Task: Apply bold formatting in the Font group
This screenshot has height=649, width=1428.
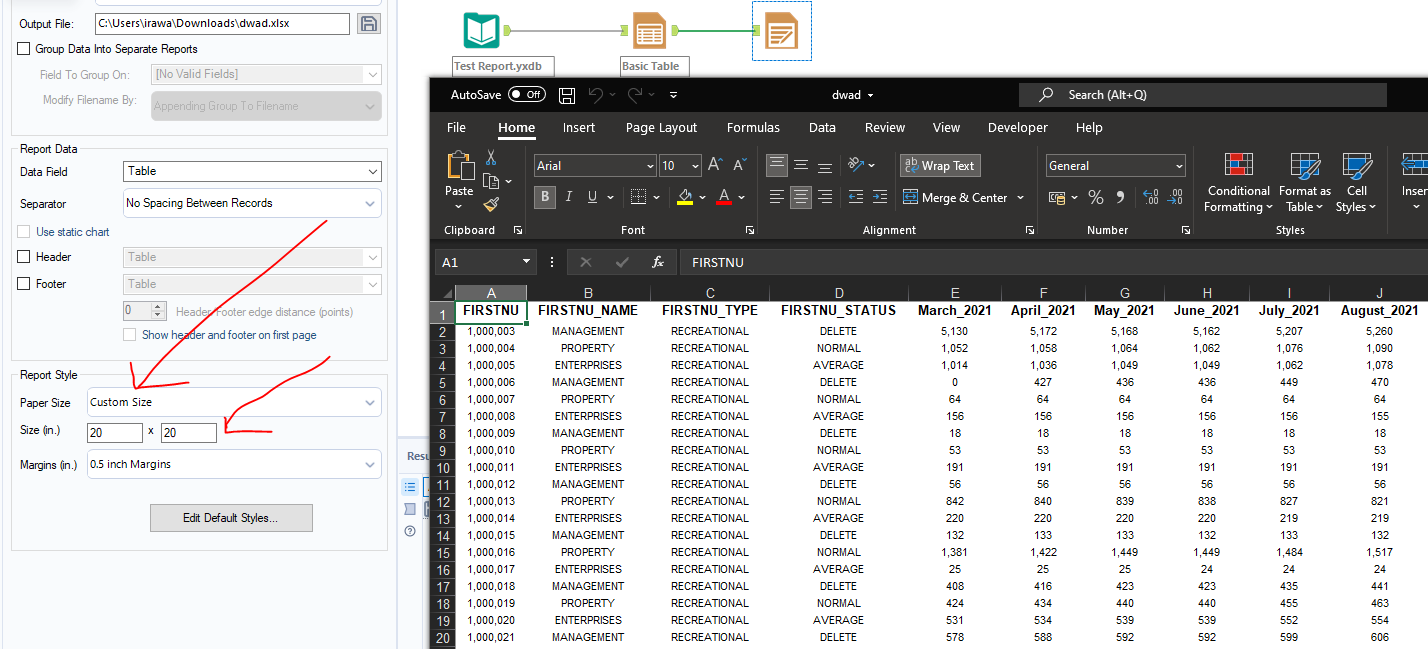Action: pos(544,197)
